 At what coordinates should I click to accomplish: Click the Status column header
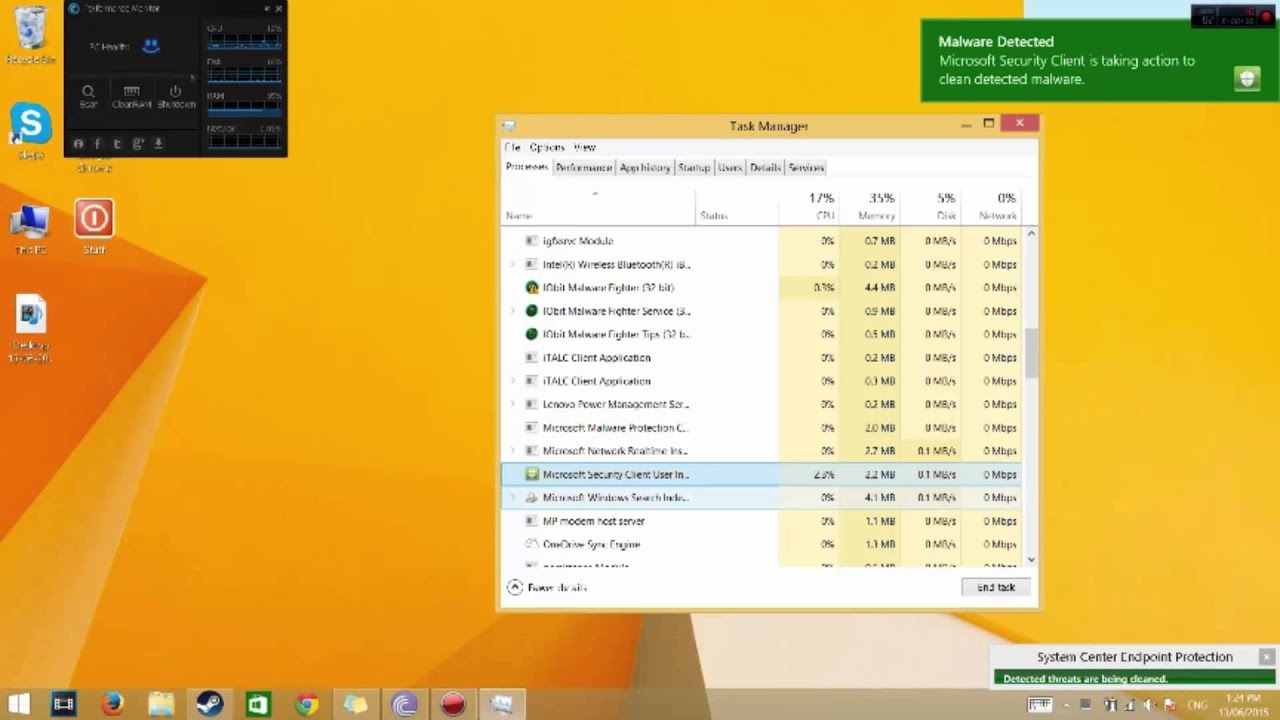pos(737,206)
